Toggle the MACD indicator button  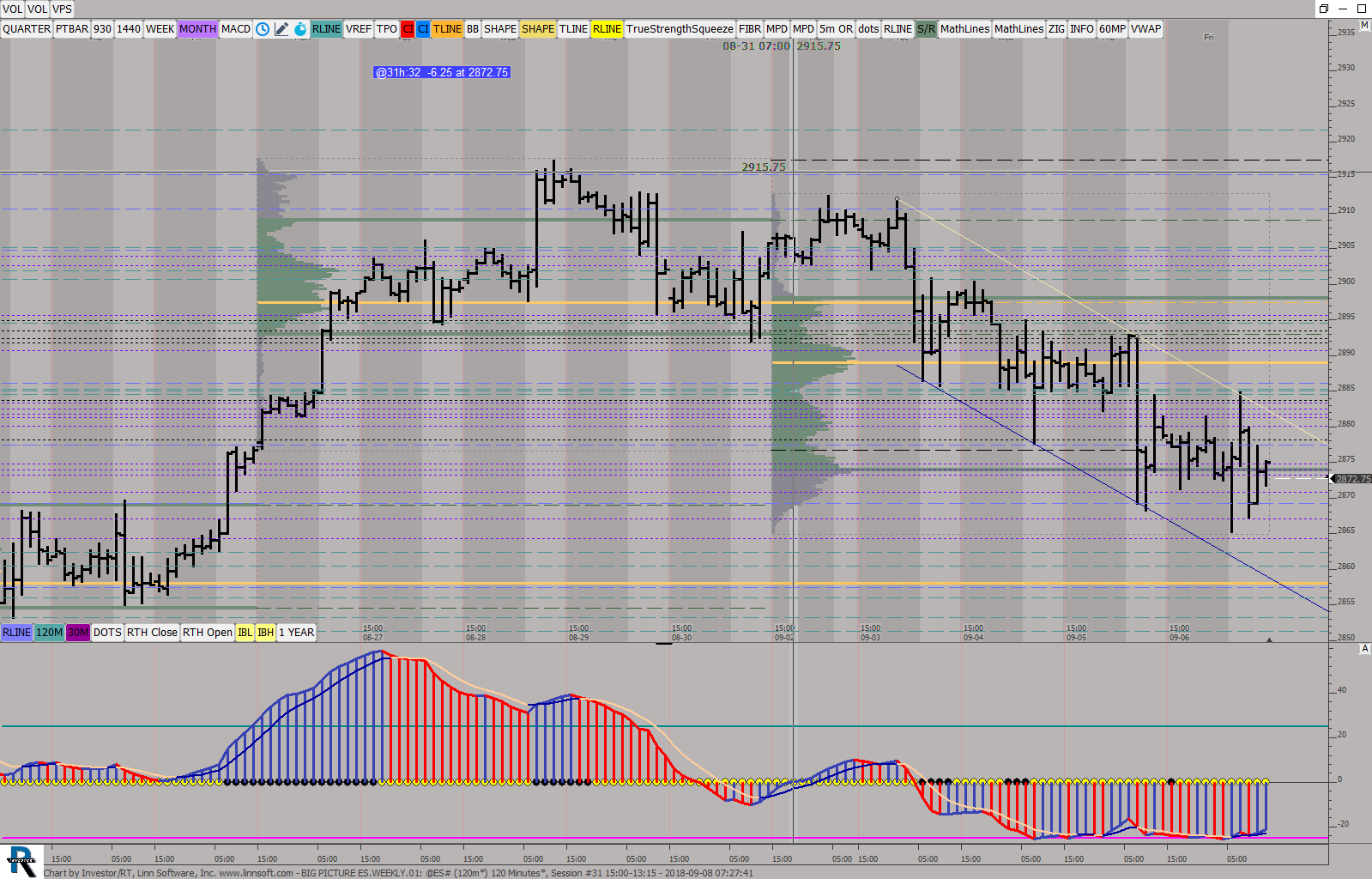(236, 29)
